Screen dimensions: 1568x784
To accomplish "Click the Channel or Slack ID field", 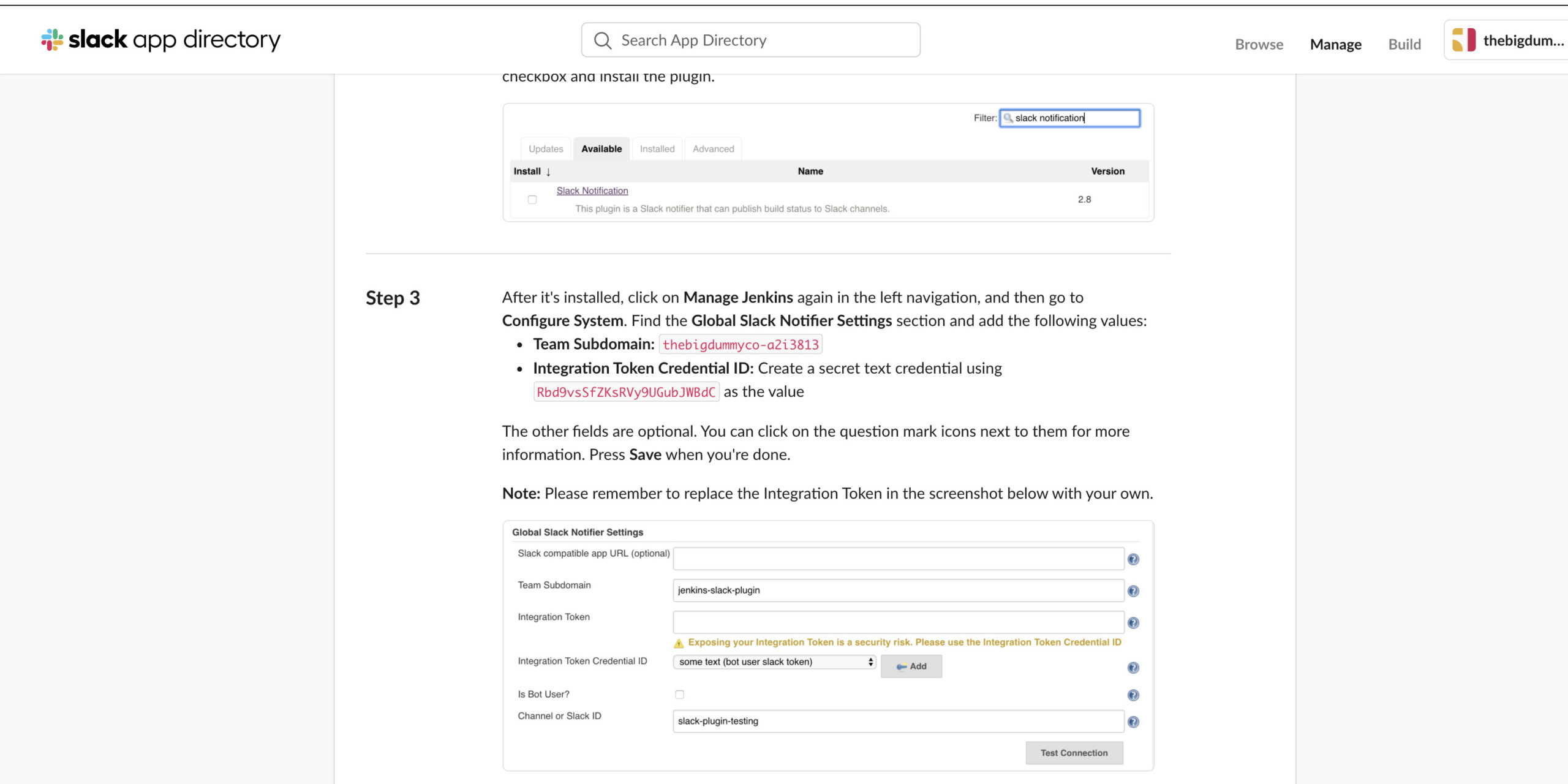I will point(898,722).
